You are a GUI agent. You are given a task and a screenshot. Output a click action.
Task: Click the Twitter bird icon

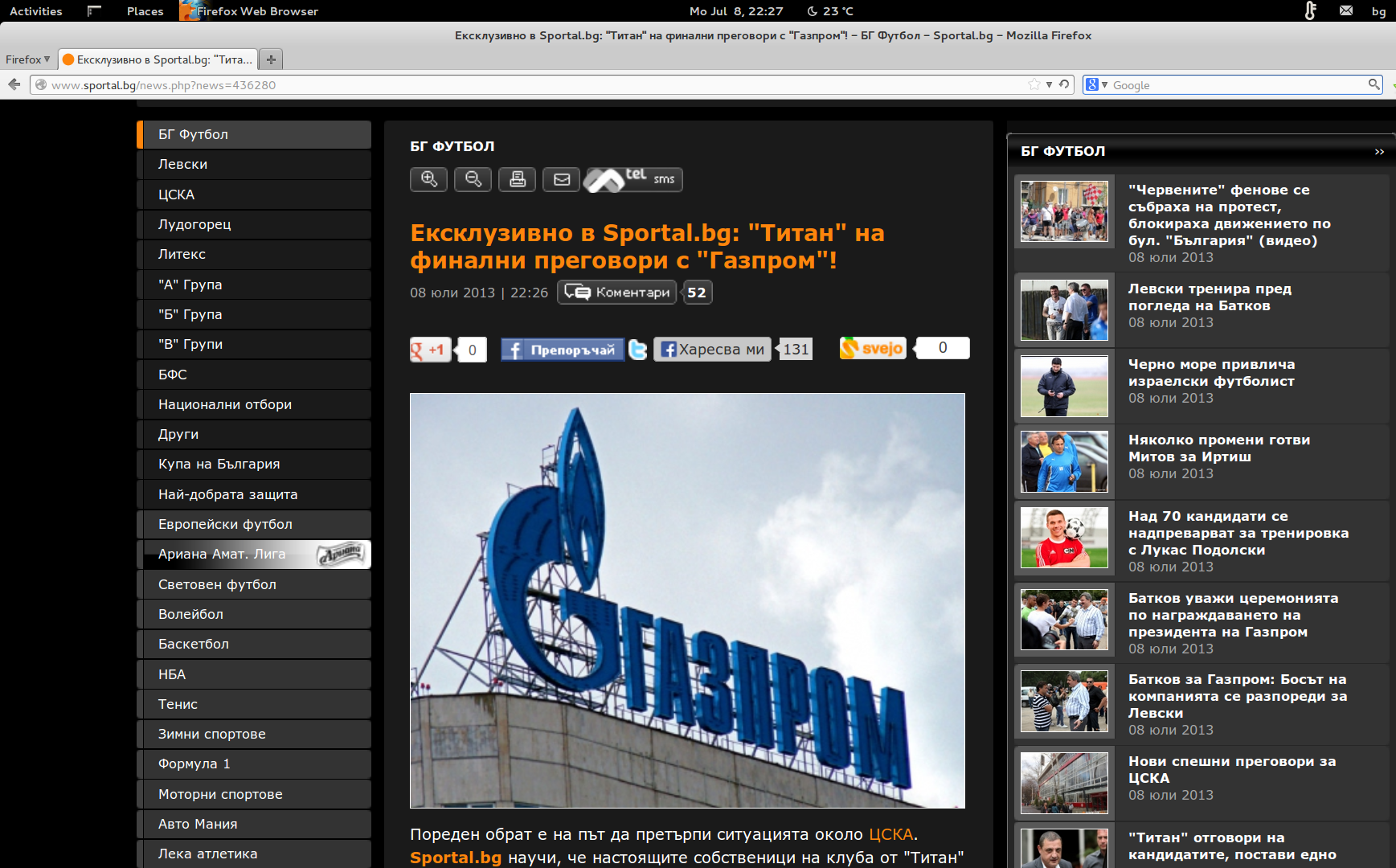click(638, 350)
